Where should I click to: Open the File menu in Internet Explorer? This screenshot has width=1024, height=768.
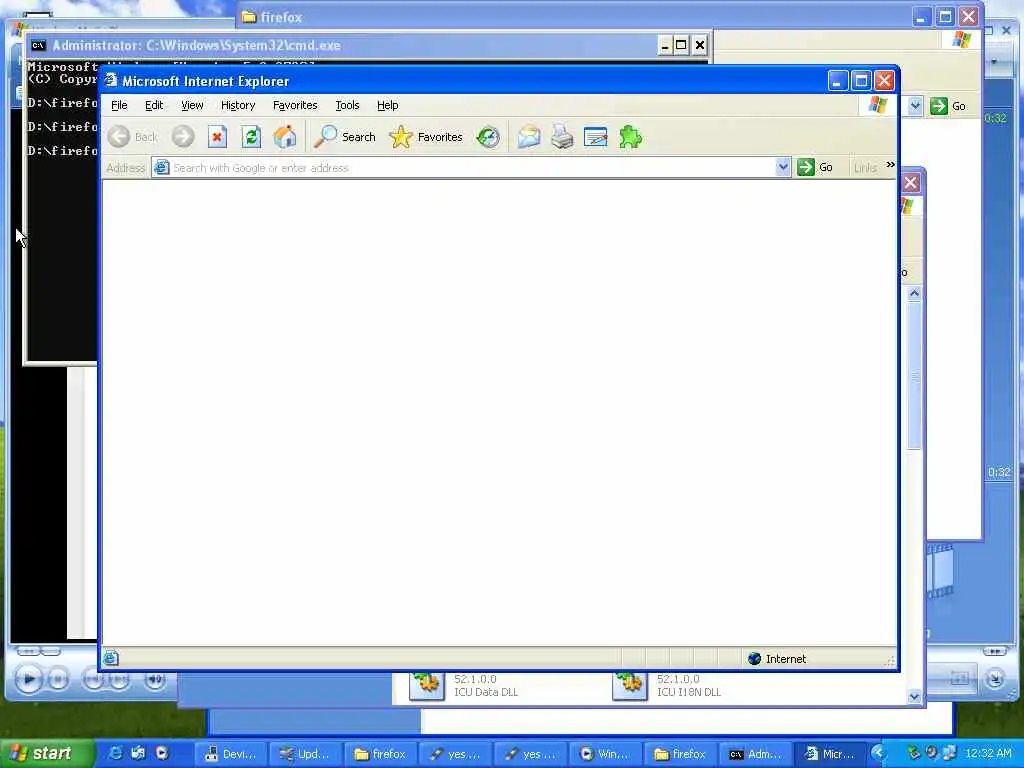pyautogui.click(x=119, y=105)
